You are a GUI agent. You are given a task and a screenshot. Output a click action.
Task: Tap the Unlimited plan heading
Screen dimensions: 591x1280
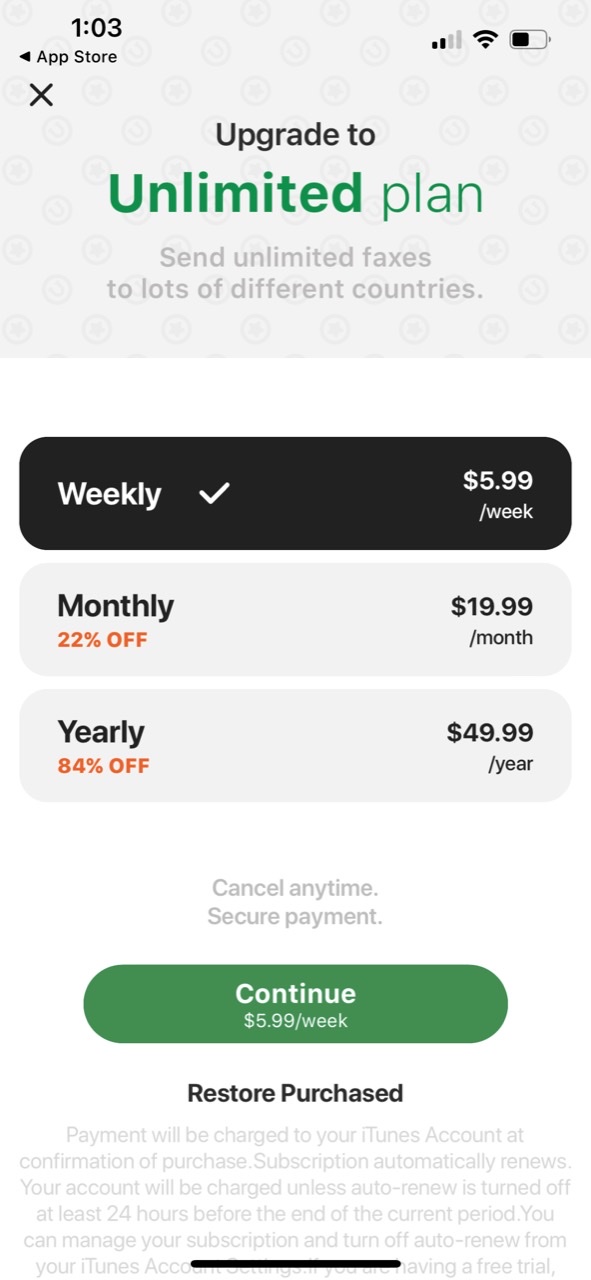(x=295, y=194)
